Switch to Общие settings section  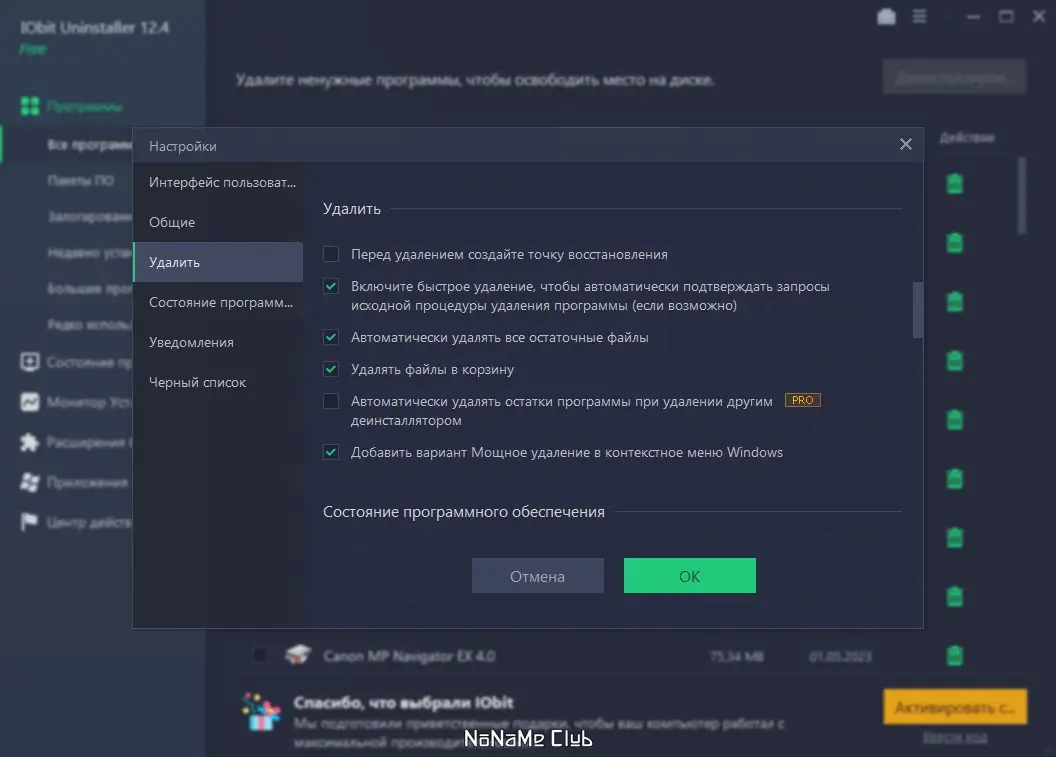click(x=218, y=222)
